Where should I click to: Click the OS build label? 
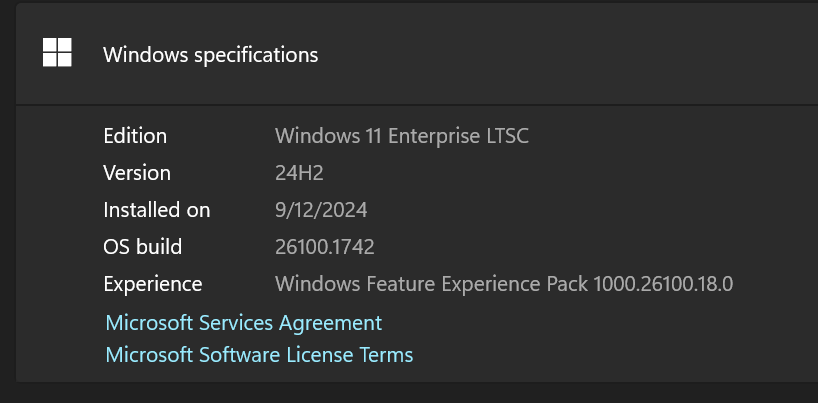(x=143, y=247)
